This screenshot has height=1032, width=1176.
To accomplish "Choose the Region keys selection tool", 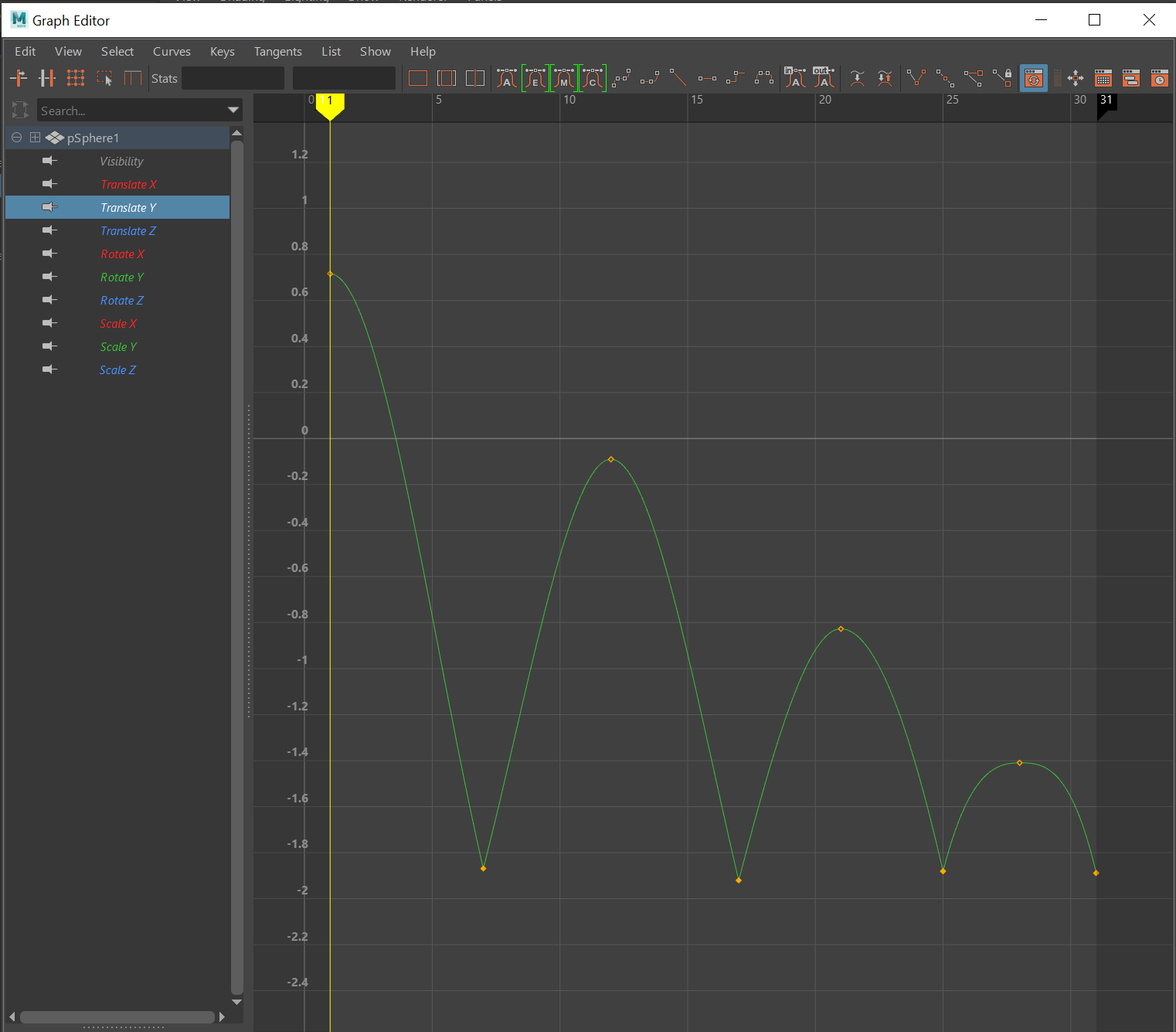I will pos(104,78).
